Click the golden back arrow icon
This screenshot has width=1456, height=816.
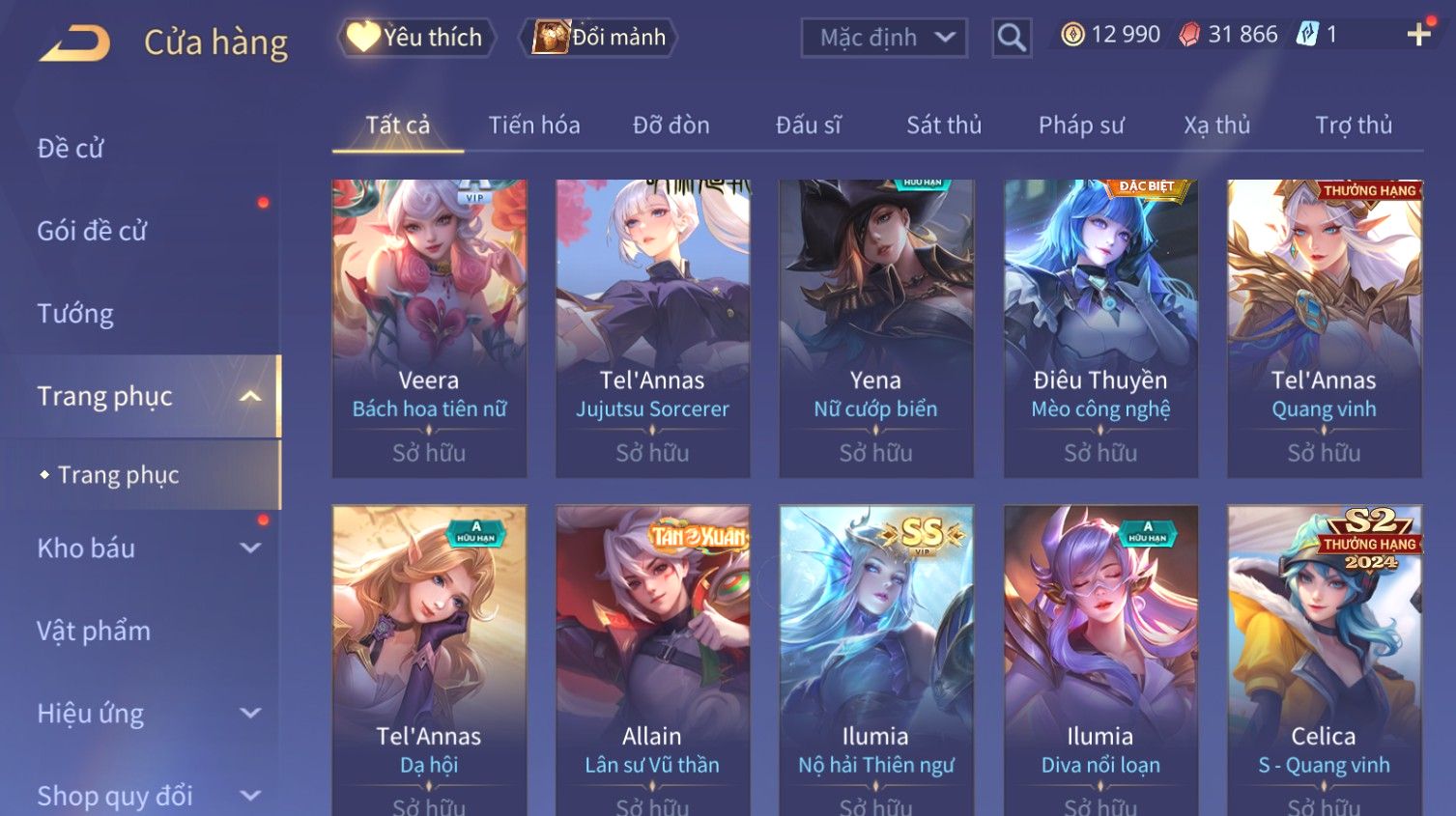pos(74,43)
